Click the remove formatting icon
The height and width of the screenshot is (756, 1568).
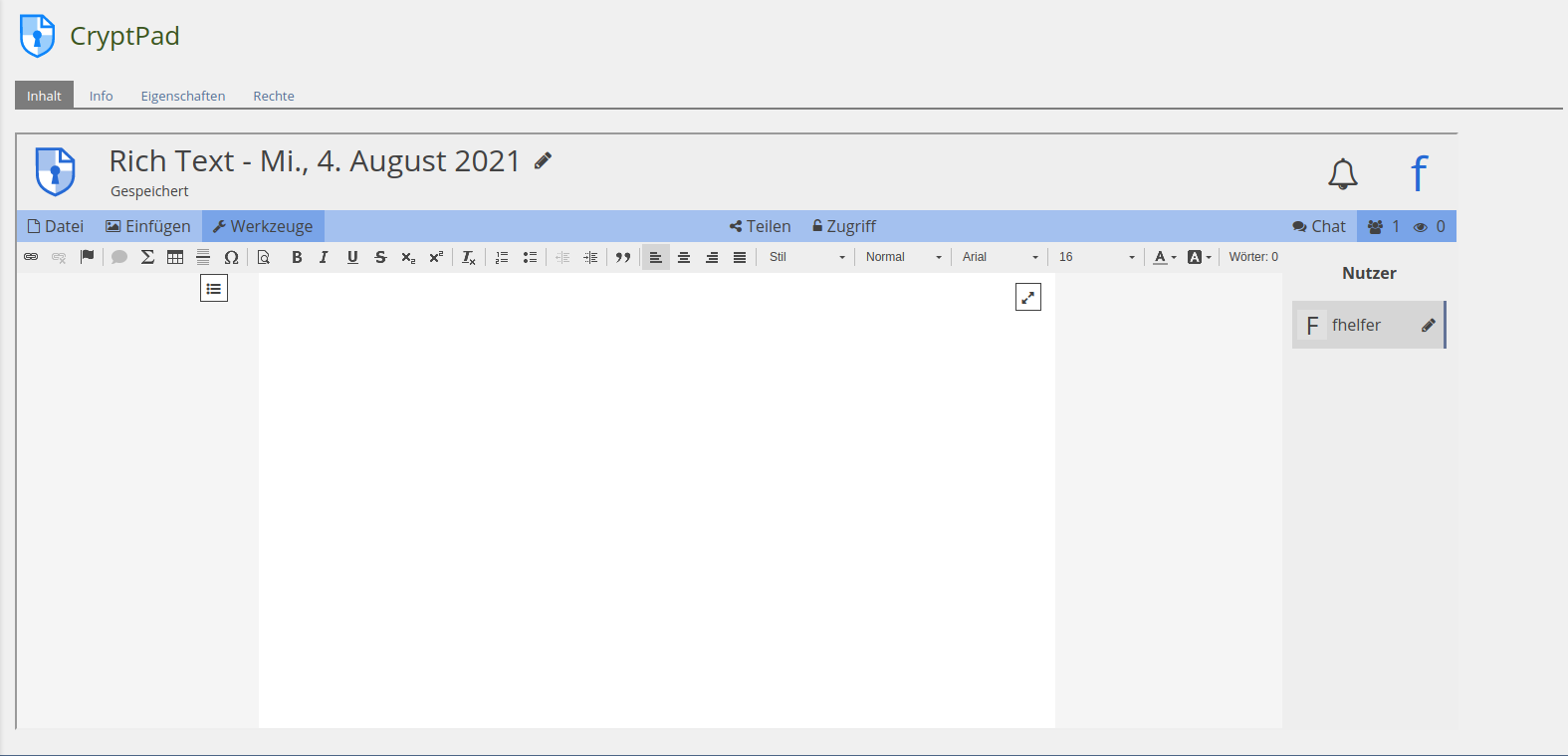(x=468, y=257)
